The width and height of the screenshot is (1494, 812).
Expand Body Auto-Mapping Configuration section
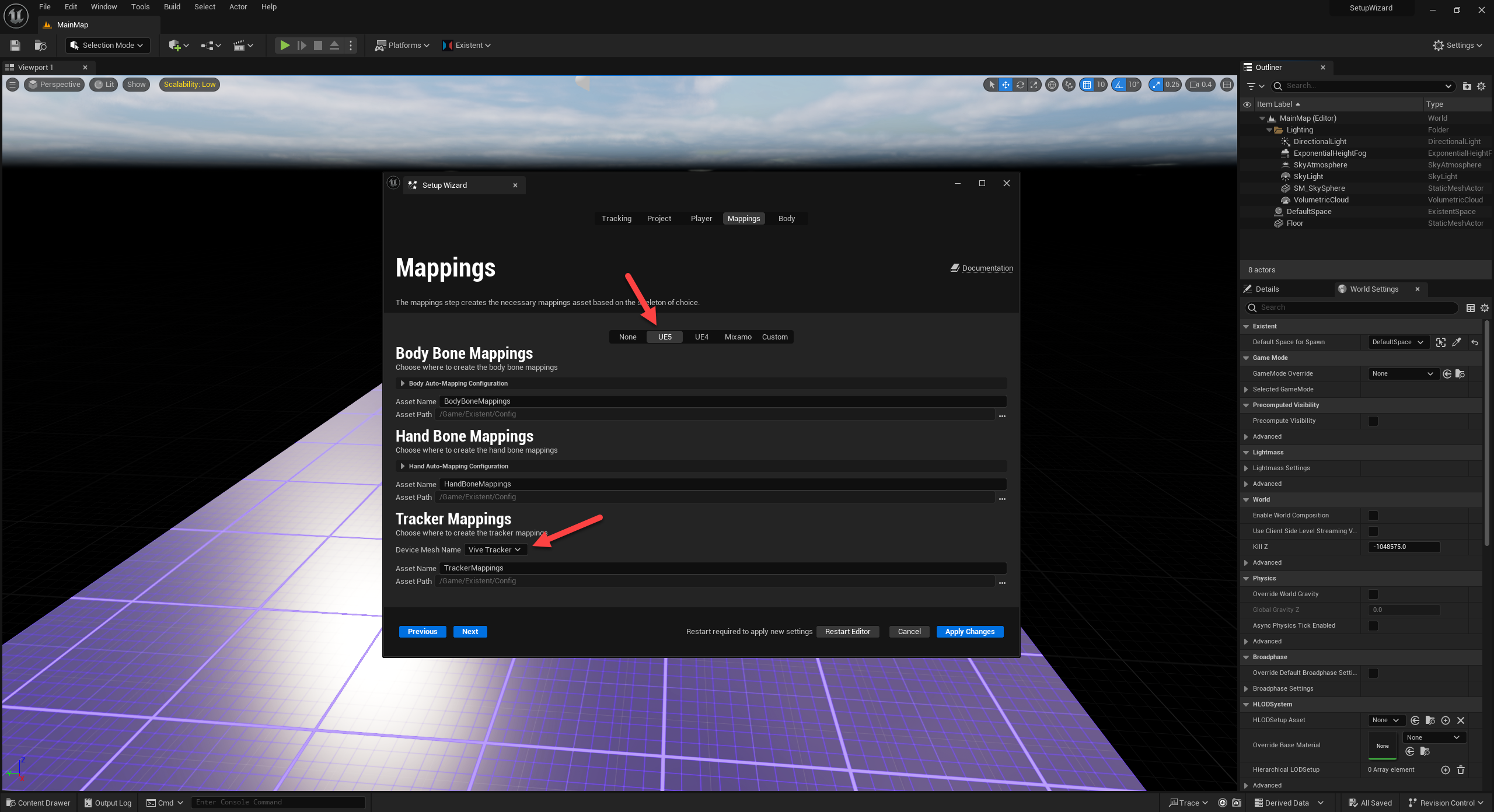pos(403,384)
